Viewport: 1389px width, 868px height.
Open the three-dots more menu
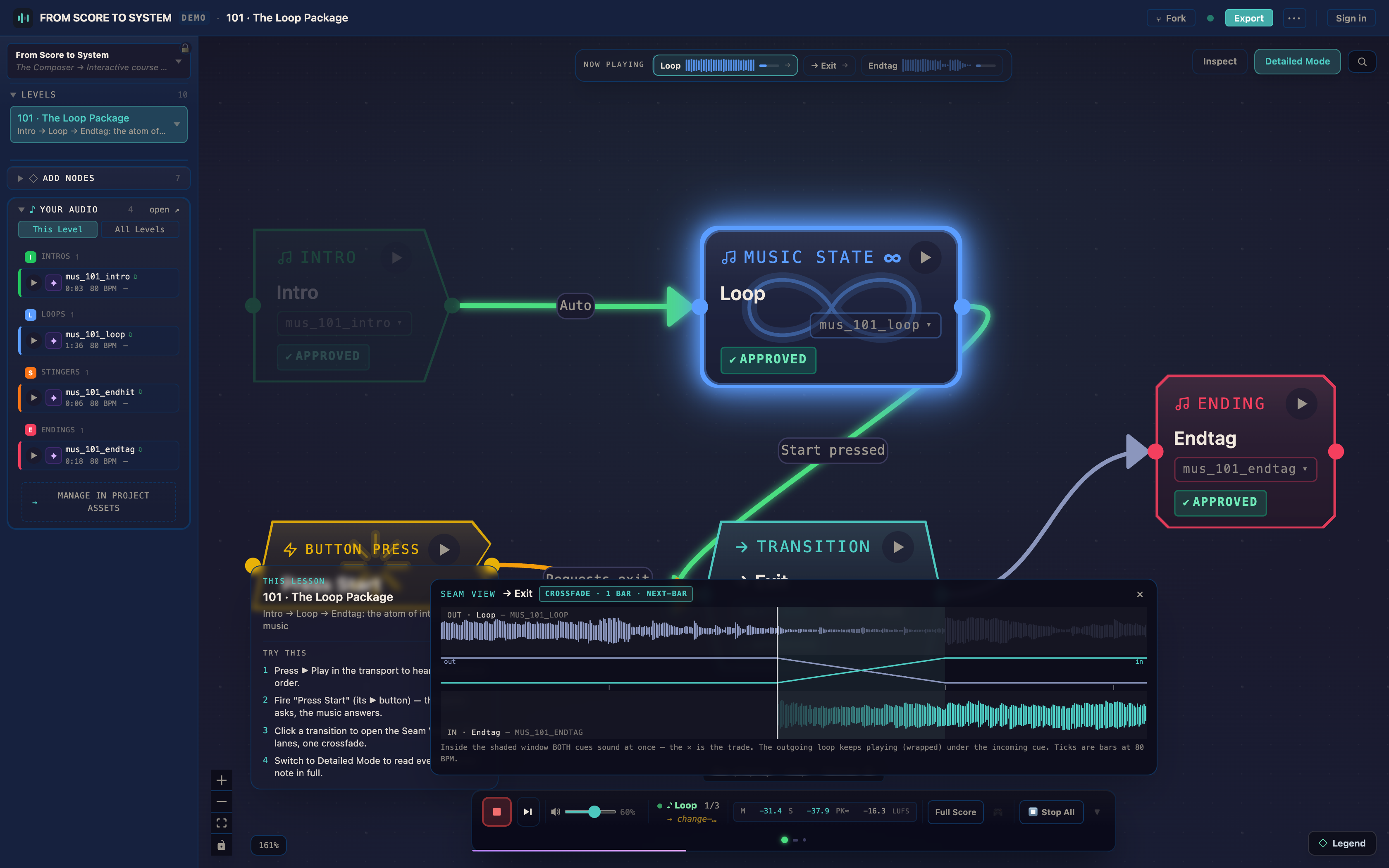[1294, 18]
